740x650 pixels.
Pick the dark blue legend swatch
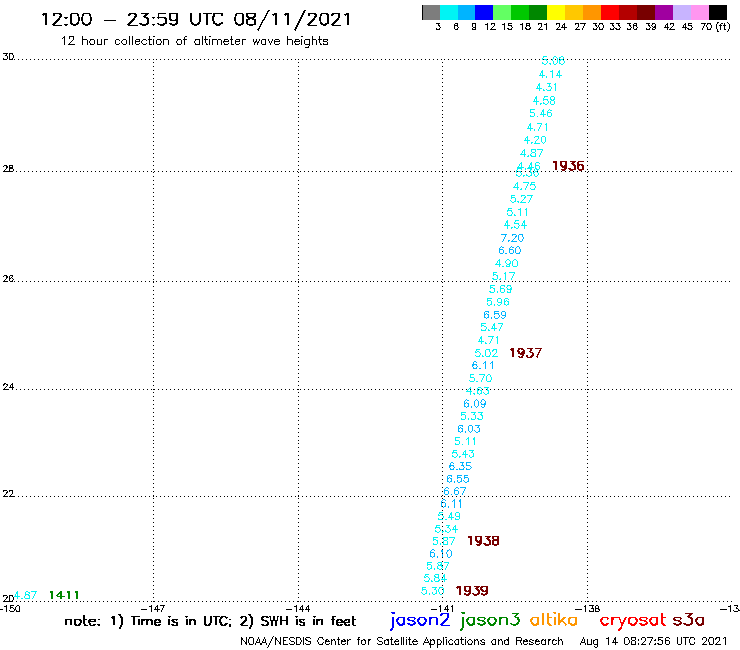click(x=484, y=12)
